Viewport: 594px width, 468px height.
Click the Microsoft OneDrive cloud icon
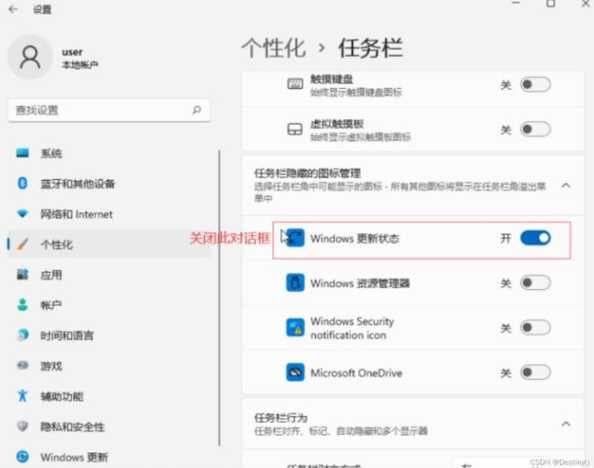pos(295,373)
